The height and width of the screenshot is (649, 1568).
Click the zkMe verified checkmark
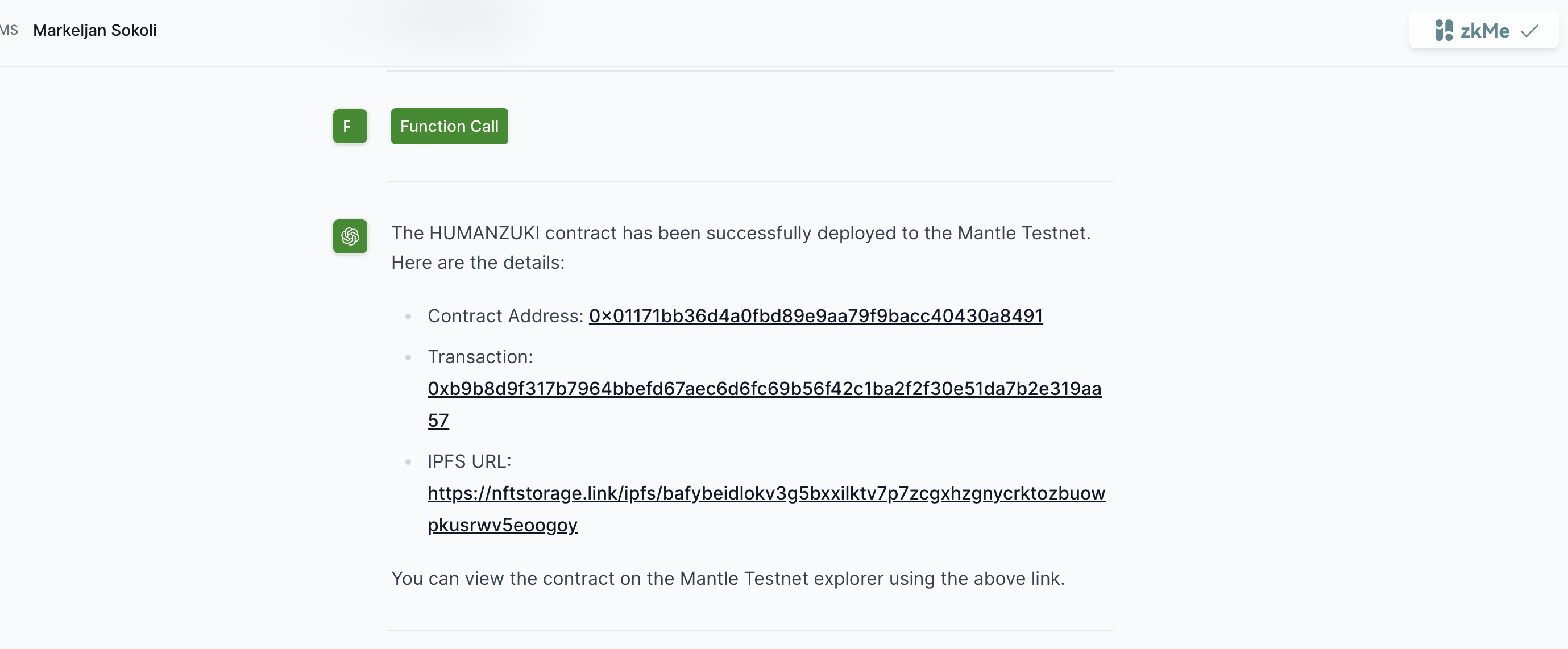[x=1529, y=31]
